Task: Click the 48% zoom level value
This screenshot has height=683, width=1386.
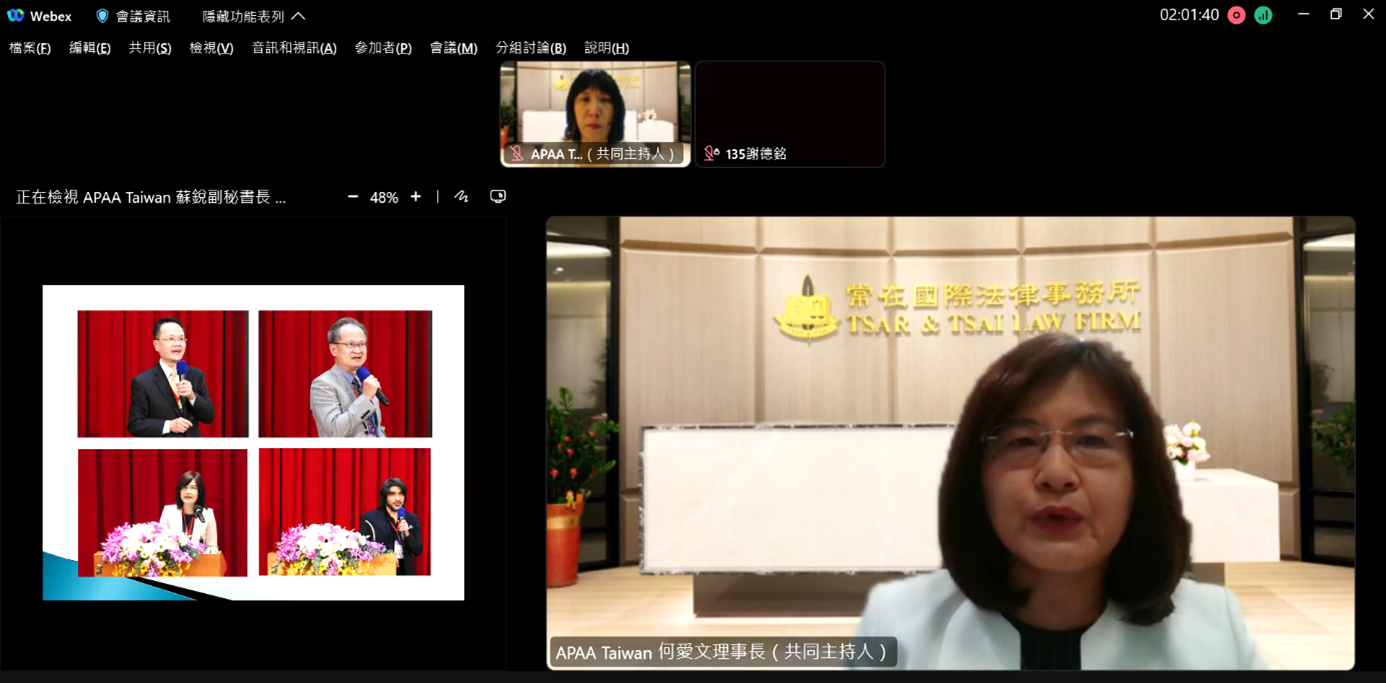Action: coord(384,198)
